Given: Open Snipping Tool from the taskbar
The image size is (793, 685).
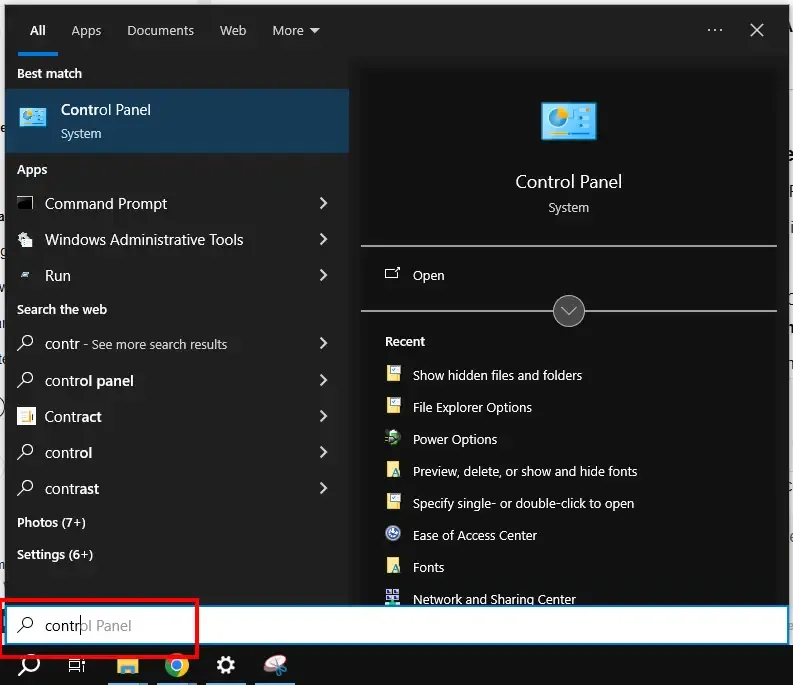Looking at the screenshot, I should click(x=275, y=665).
